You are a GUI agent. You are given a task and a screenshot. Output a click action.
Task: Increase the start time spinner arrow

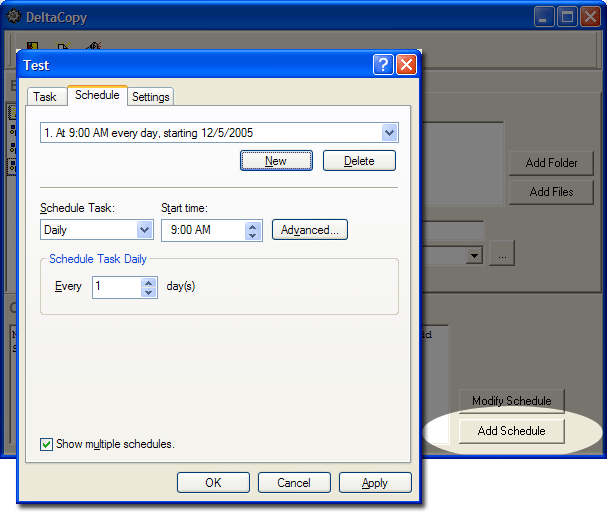point(253,227)
